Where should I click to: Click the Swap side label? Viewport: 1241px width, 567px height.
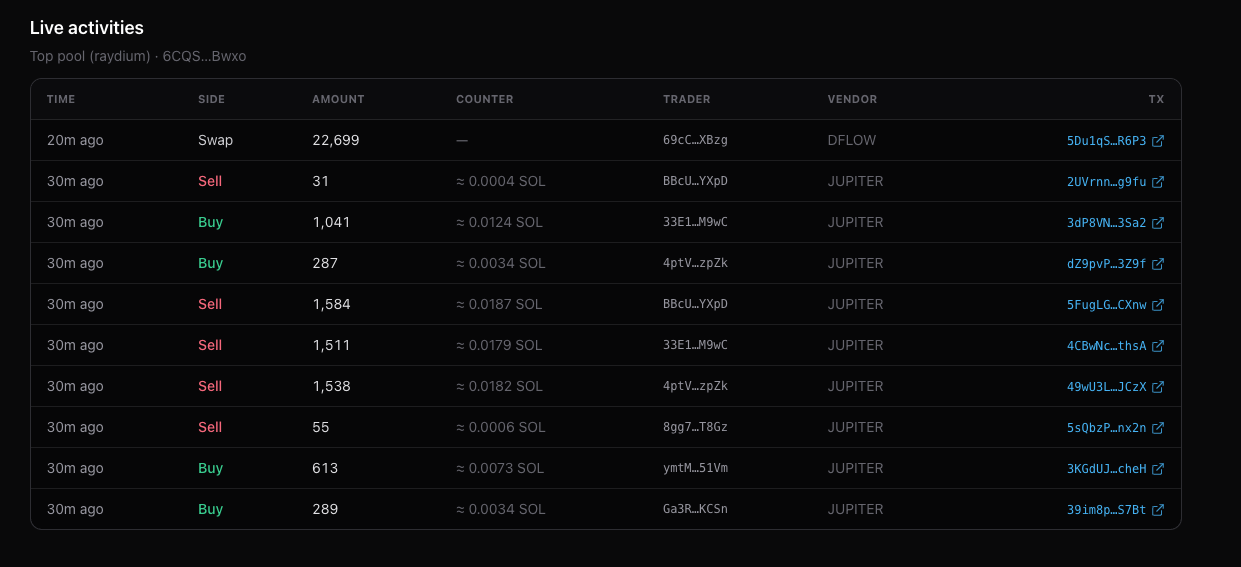pos(215,140)
